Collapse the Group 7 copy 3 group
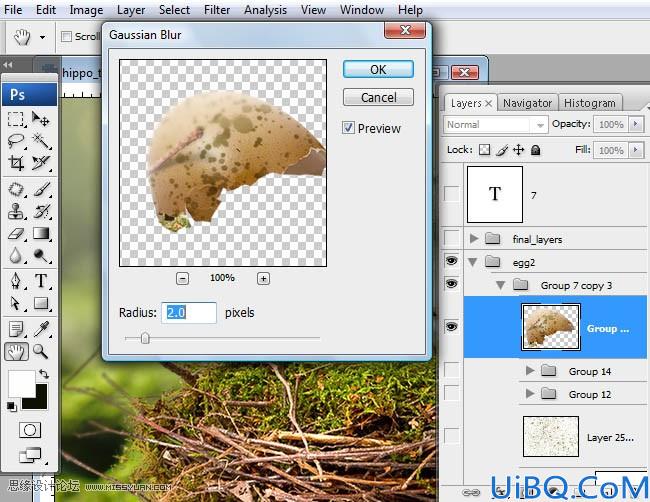Viewport: 650px width, 502px height. pos(501,285)
